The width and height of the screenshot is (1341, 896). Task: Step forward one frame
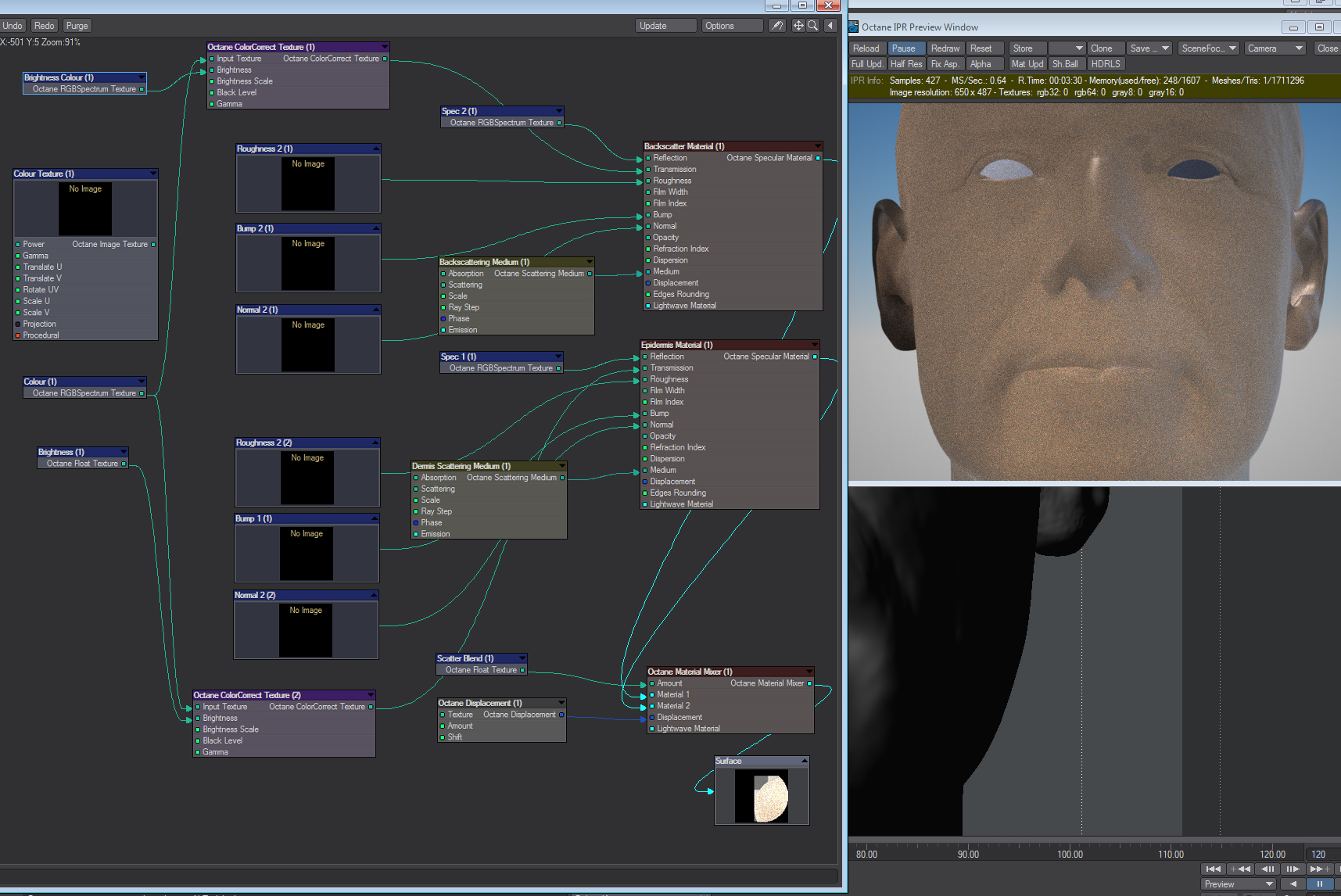pos(1293,869)
